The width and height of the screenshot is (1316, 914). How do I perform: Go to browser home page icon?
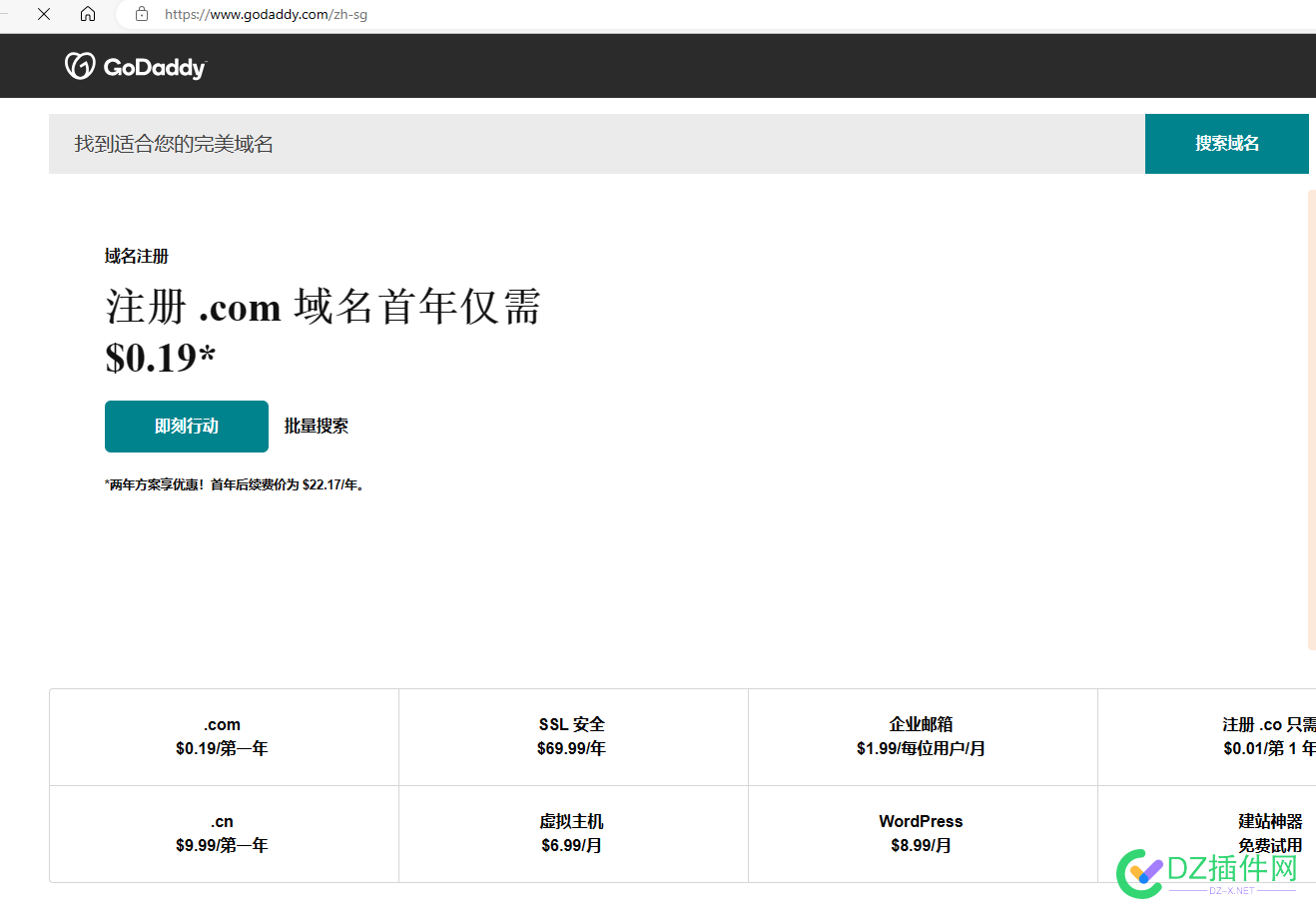point(88,14)
